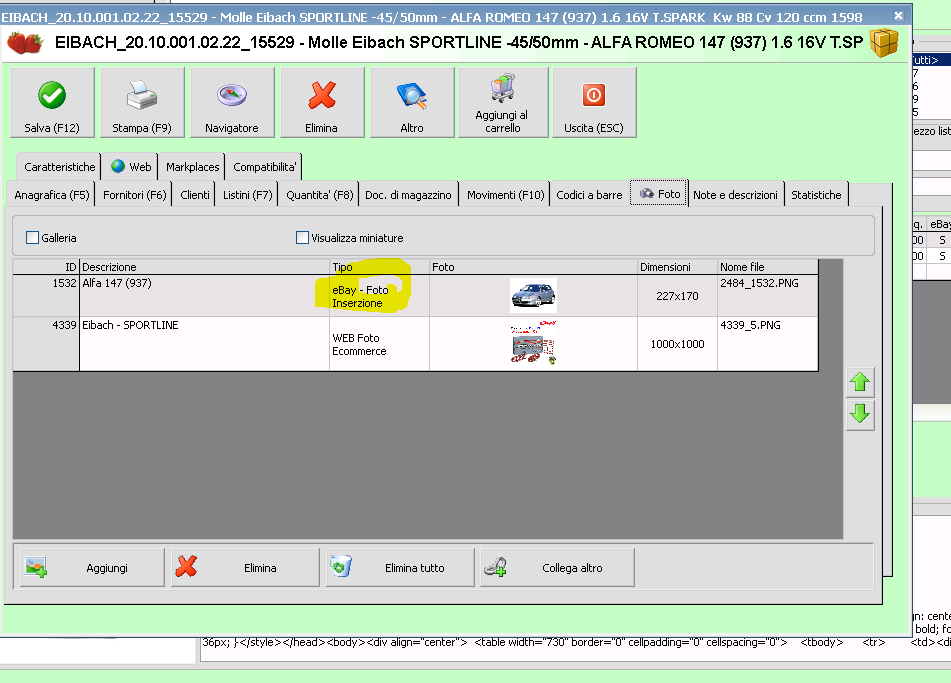Open the Codici a barre tab
The image size is (951, 683).
(x=589, y=195)
